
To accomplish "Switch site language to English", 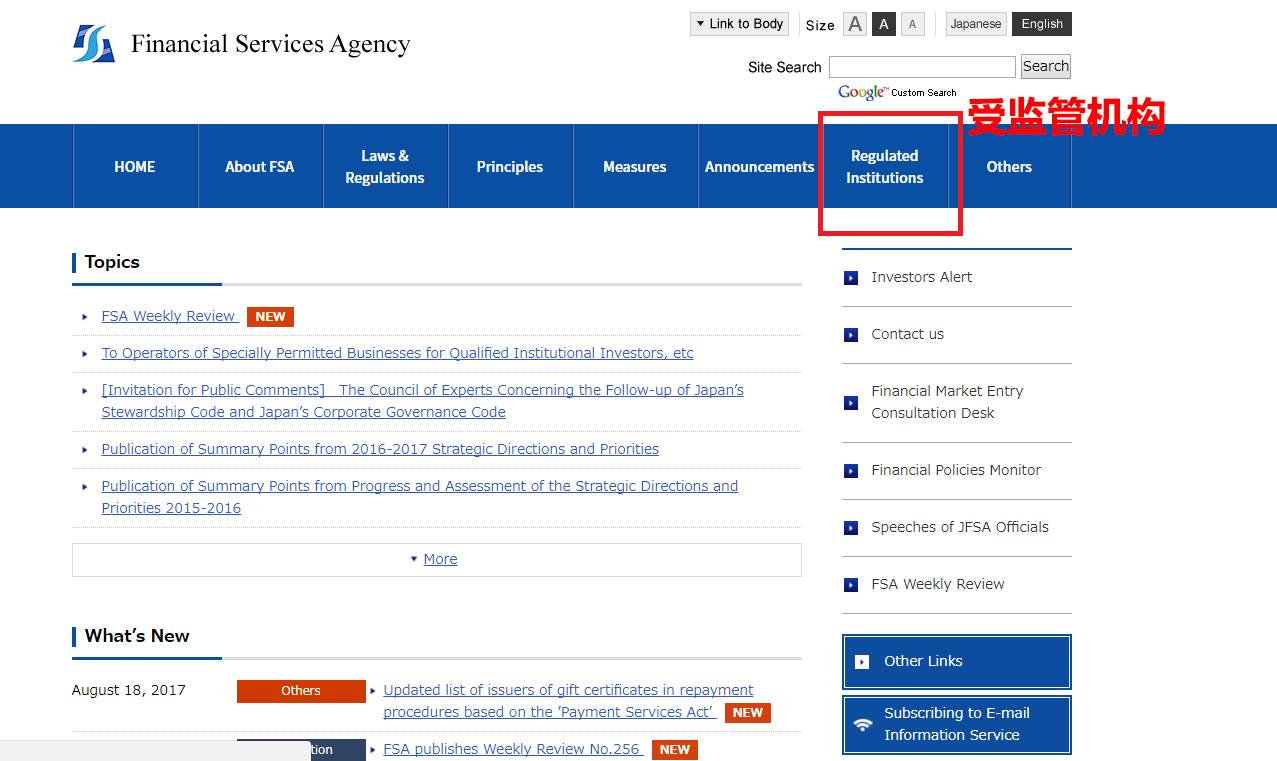I will (1041, 24).
